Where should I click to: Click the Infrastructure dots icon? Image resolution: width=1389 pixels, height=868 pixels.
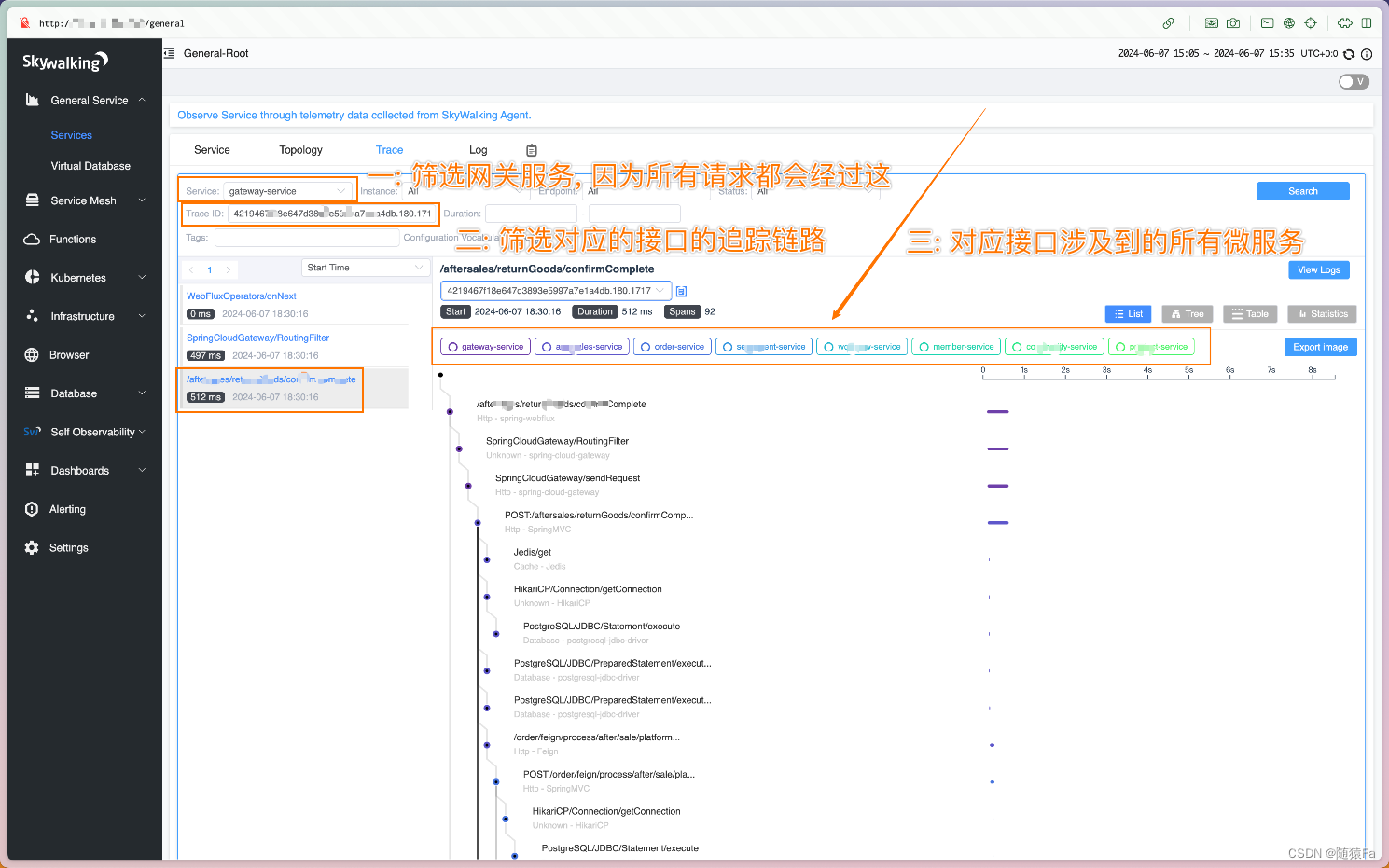(x=32, y=316)
